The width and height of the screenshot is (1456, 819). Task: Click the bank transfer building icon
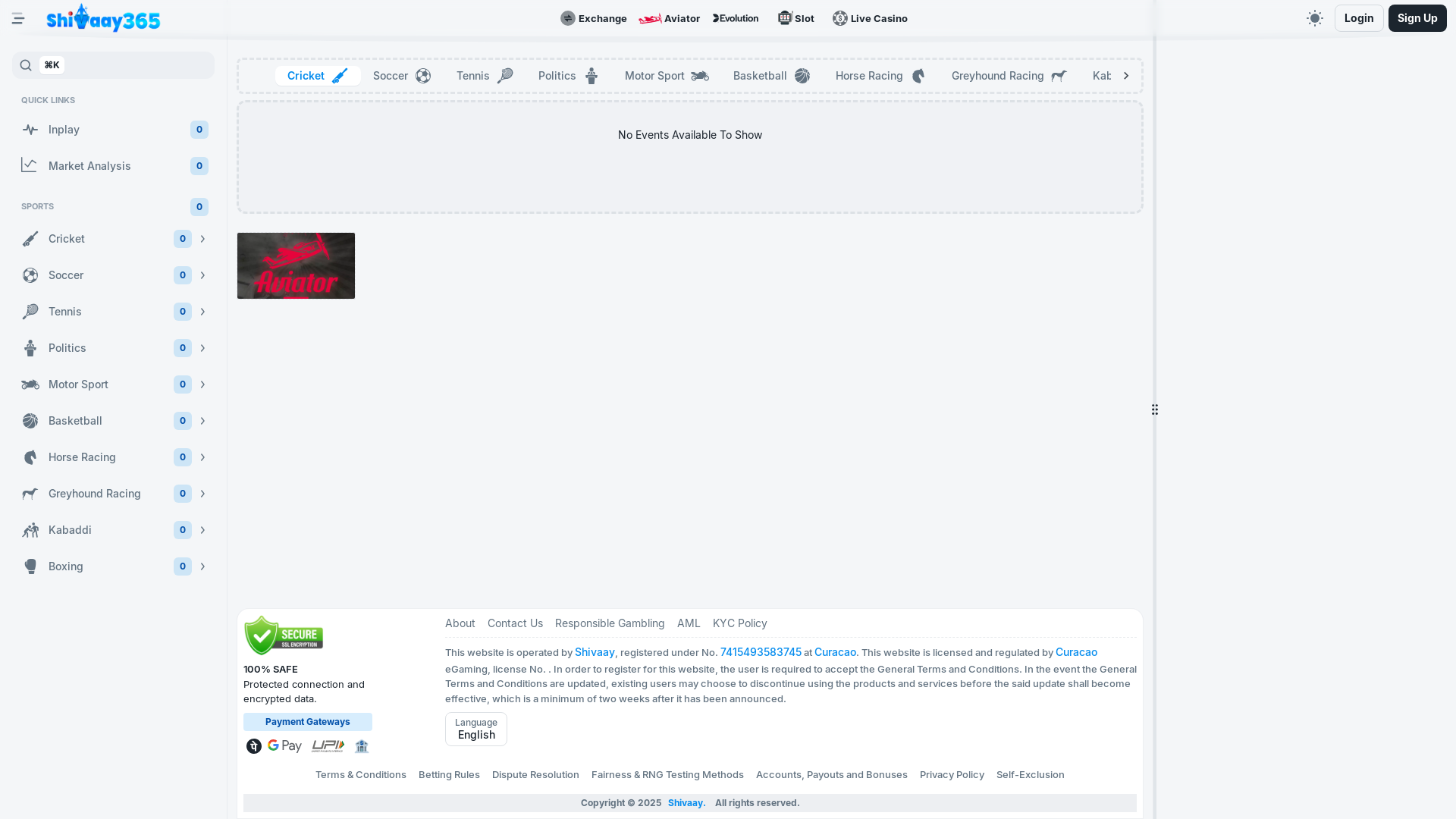[x=362, y=746]
